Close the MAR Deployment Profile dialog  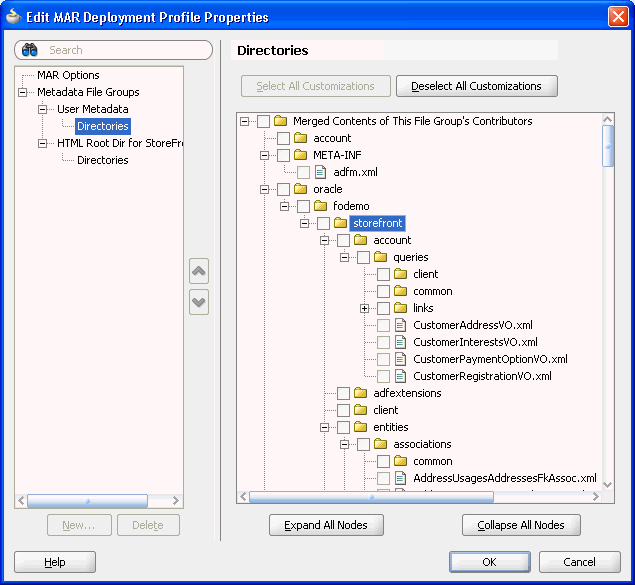point(618,17)
